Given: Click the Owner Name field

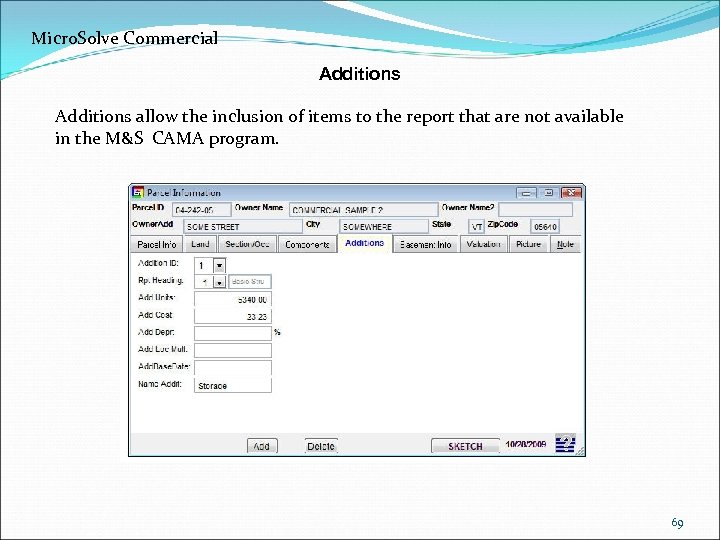Looking at the screenshot, I should (x=363, y=210).
